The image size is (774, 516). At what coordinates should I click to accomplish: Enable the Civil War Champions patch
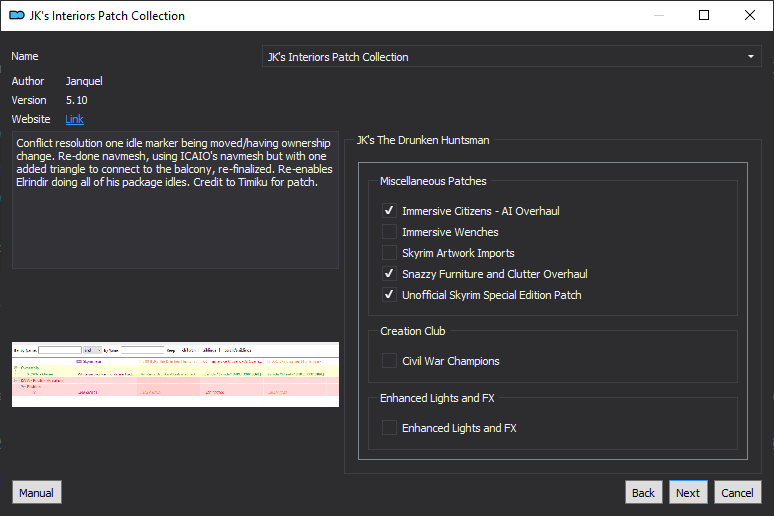pos(389,361)
